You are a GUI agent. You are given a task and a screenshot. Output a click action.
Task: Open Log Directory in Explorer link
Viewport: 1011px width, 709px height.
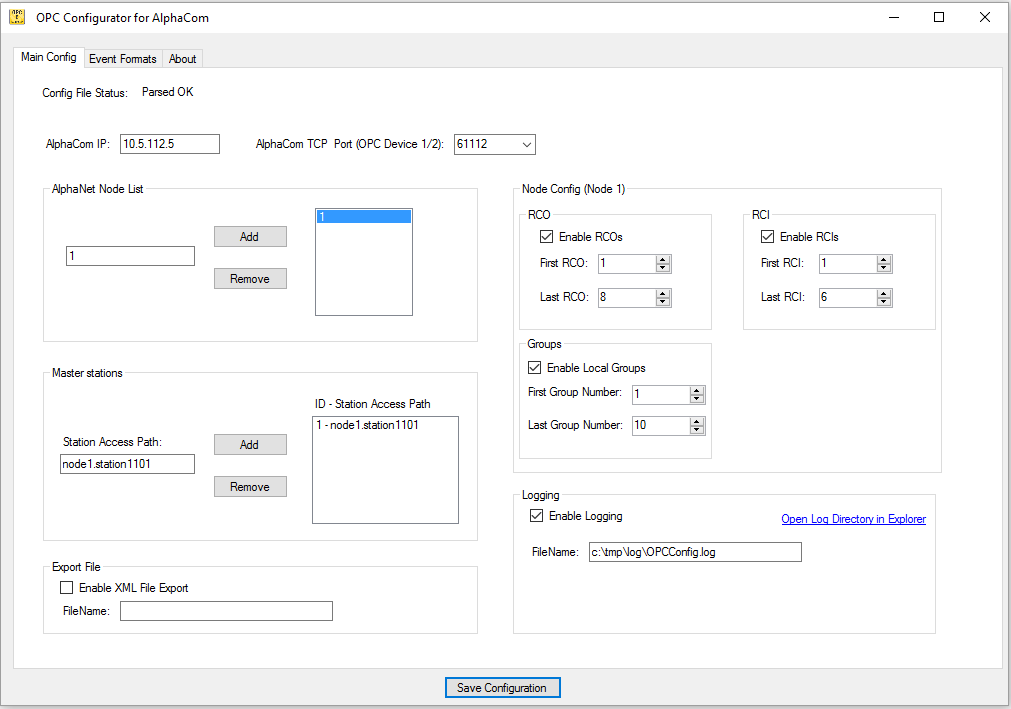pos(853,519)
